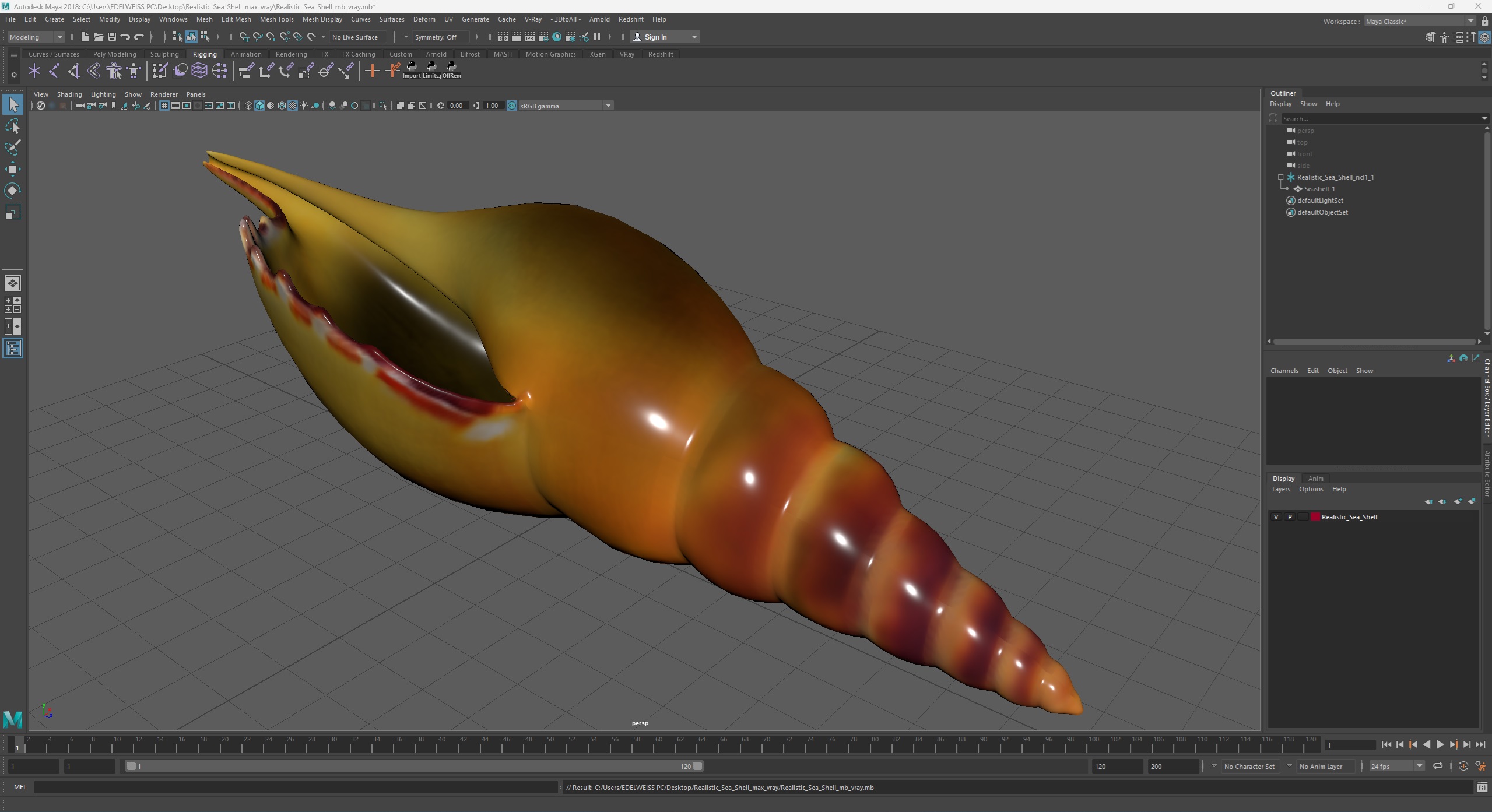Toggle visibility of Realistic_Sea_Shell layer
The image size is (1492, 812).
click(1276, 517)
